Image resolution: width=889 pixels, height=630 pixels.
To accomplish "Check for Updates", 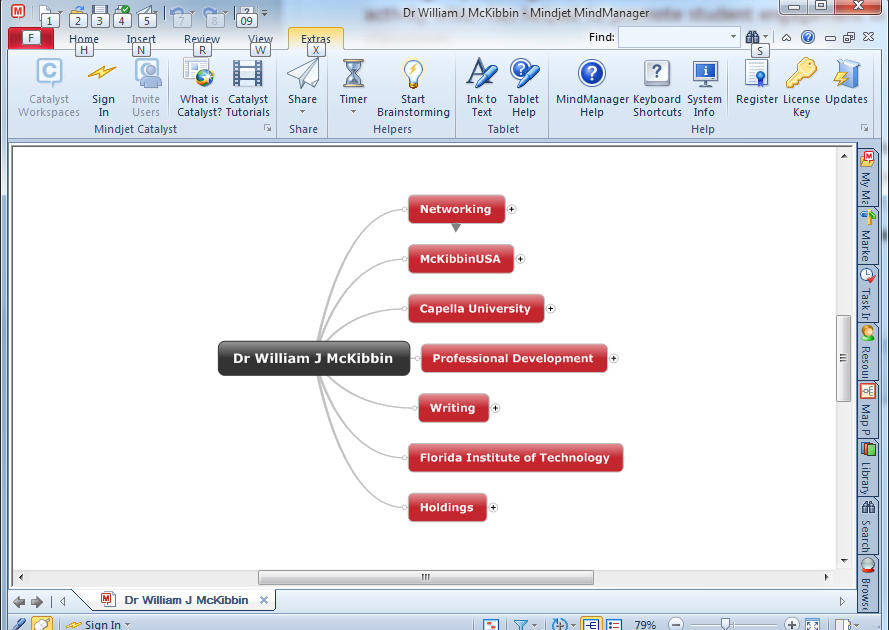I will [847, 86].
